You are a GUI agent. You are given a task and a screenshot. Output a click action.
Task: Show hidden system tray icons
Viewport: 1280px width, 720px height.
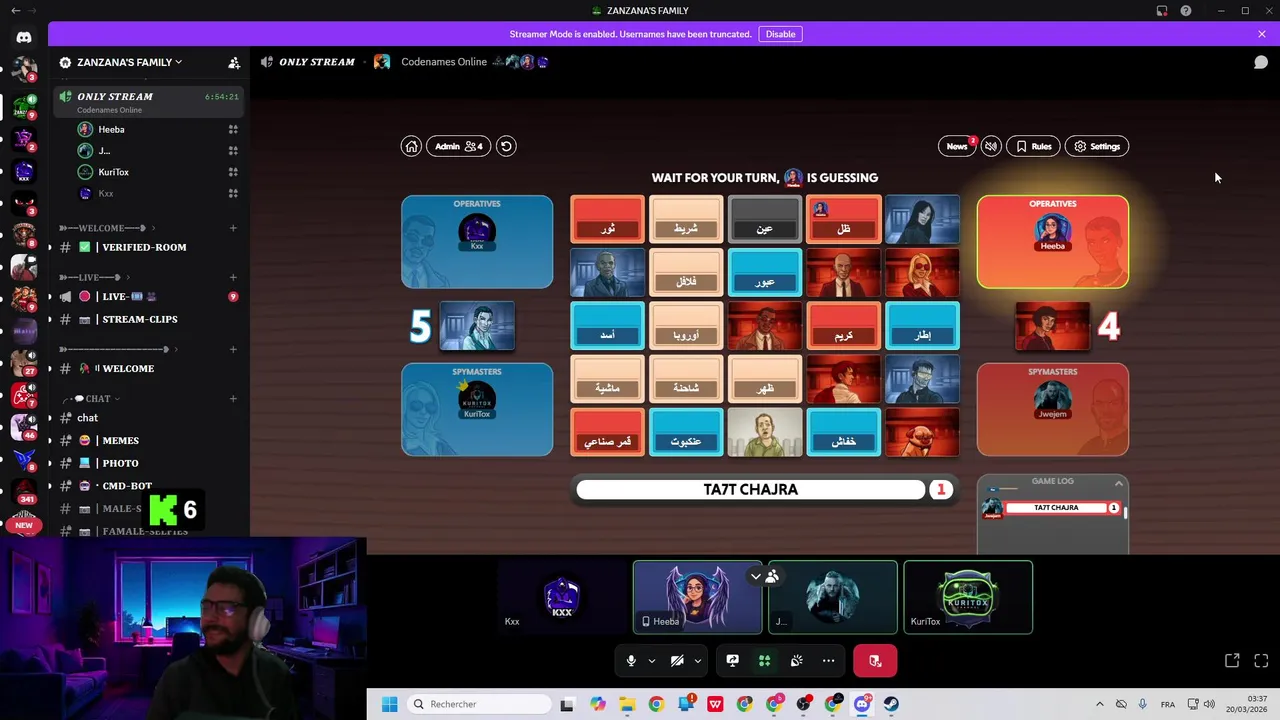1099,704
